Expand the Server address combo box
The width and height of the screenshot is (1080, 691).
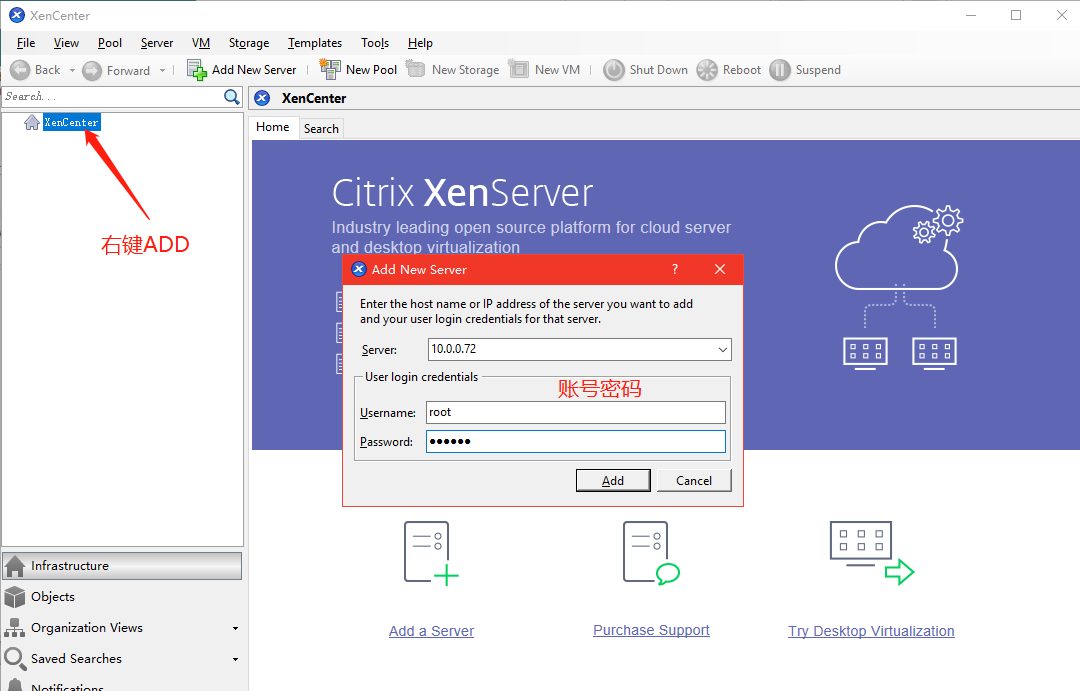click(x=723, y=349)
